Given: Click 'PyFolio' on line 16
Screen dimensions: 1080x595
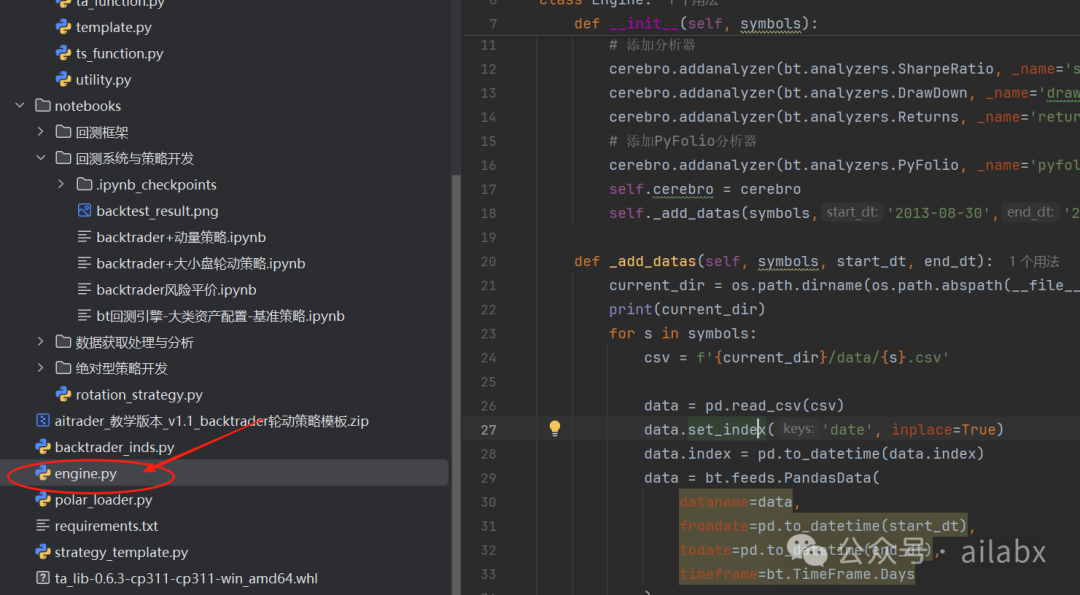Looking at the screenshot, I should (928, 165).
